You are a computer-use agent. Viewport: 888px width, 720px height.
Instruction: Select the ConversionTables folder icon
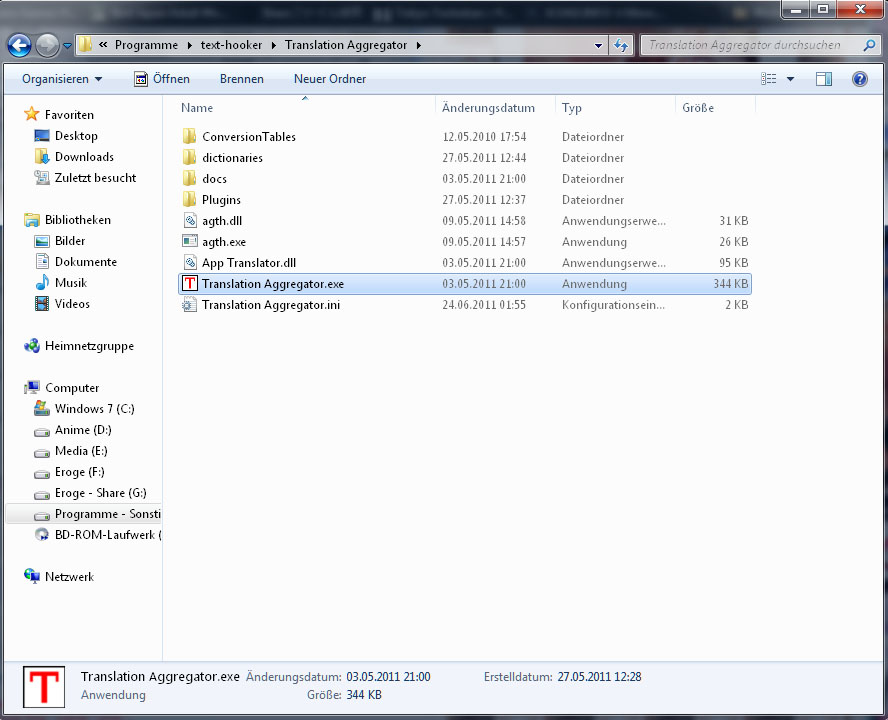(x=190, y=137)
